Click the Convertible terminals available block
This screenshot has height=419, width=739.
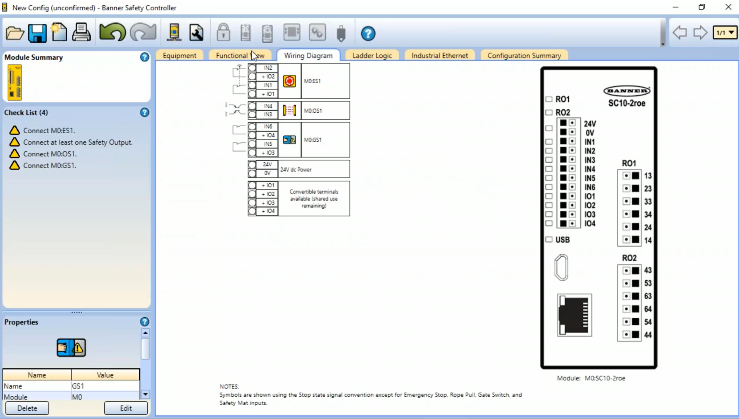[299, 198]
